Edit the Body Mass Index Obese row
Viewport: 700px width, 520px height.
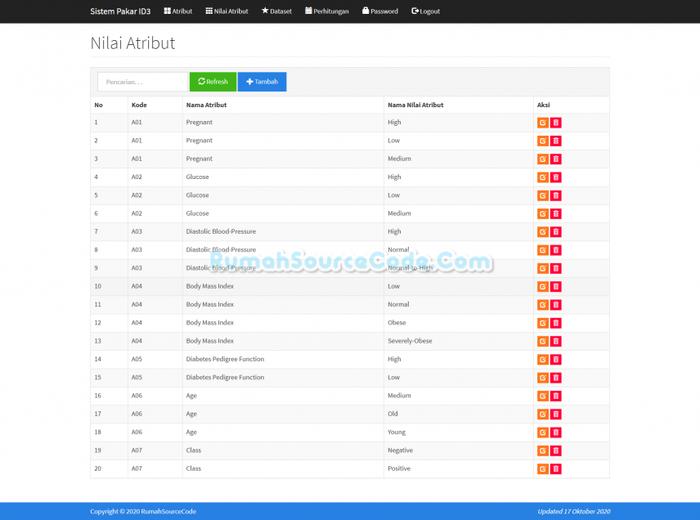(543, 323)
